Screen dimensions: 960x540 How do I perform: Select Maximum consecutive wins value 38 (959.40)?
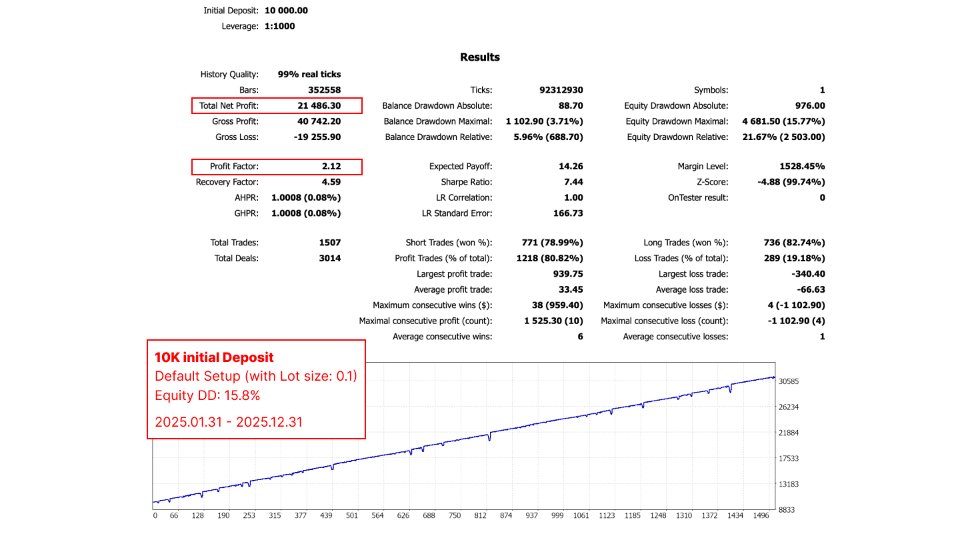pos(558,306)
